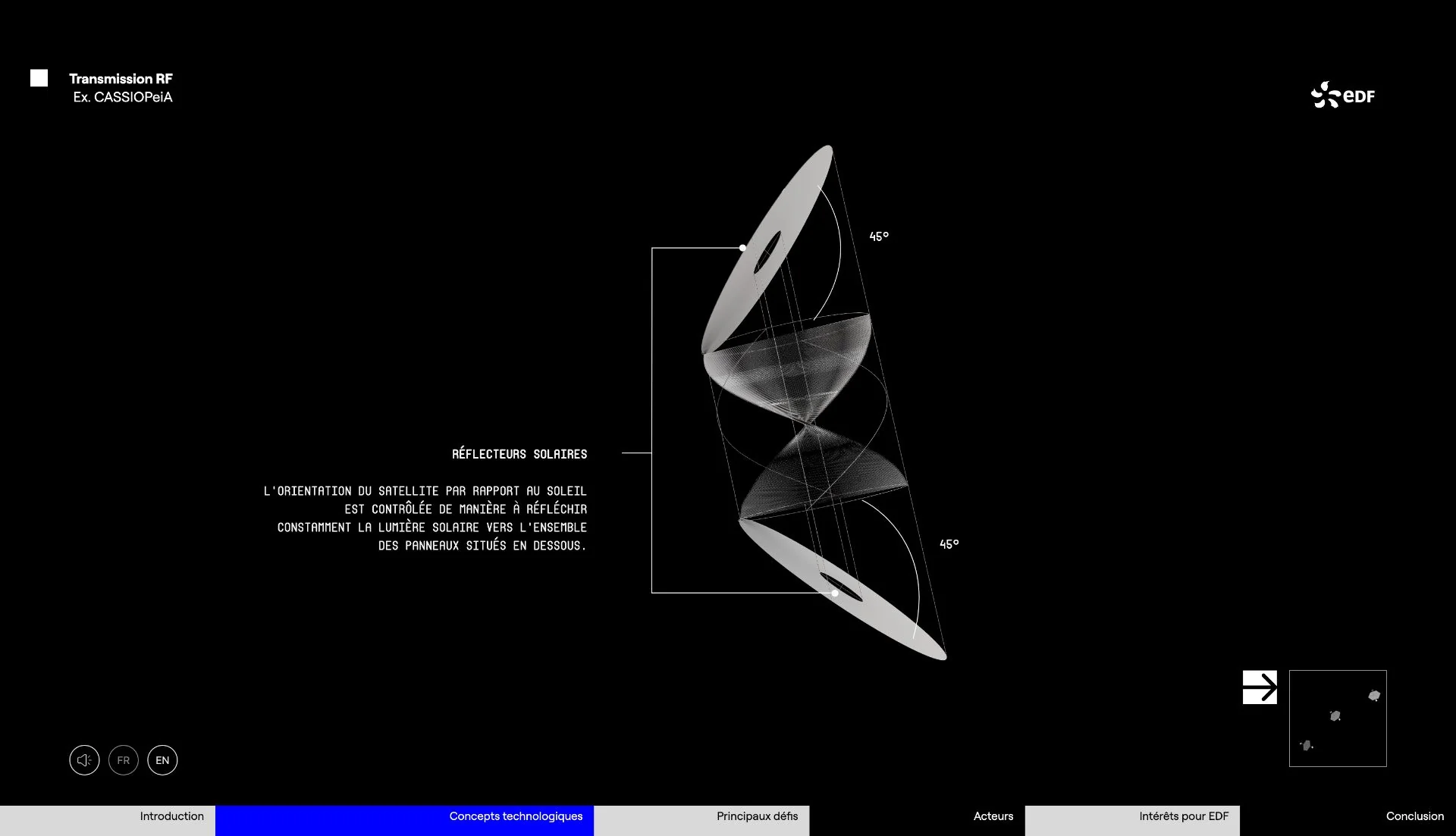Click the white square menu icon

point(39,78)
